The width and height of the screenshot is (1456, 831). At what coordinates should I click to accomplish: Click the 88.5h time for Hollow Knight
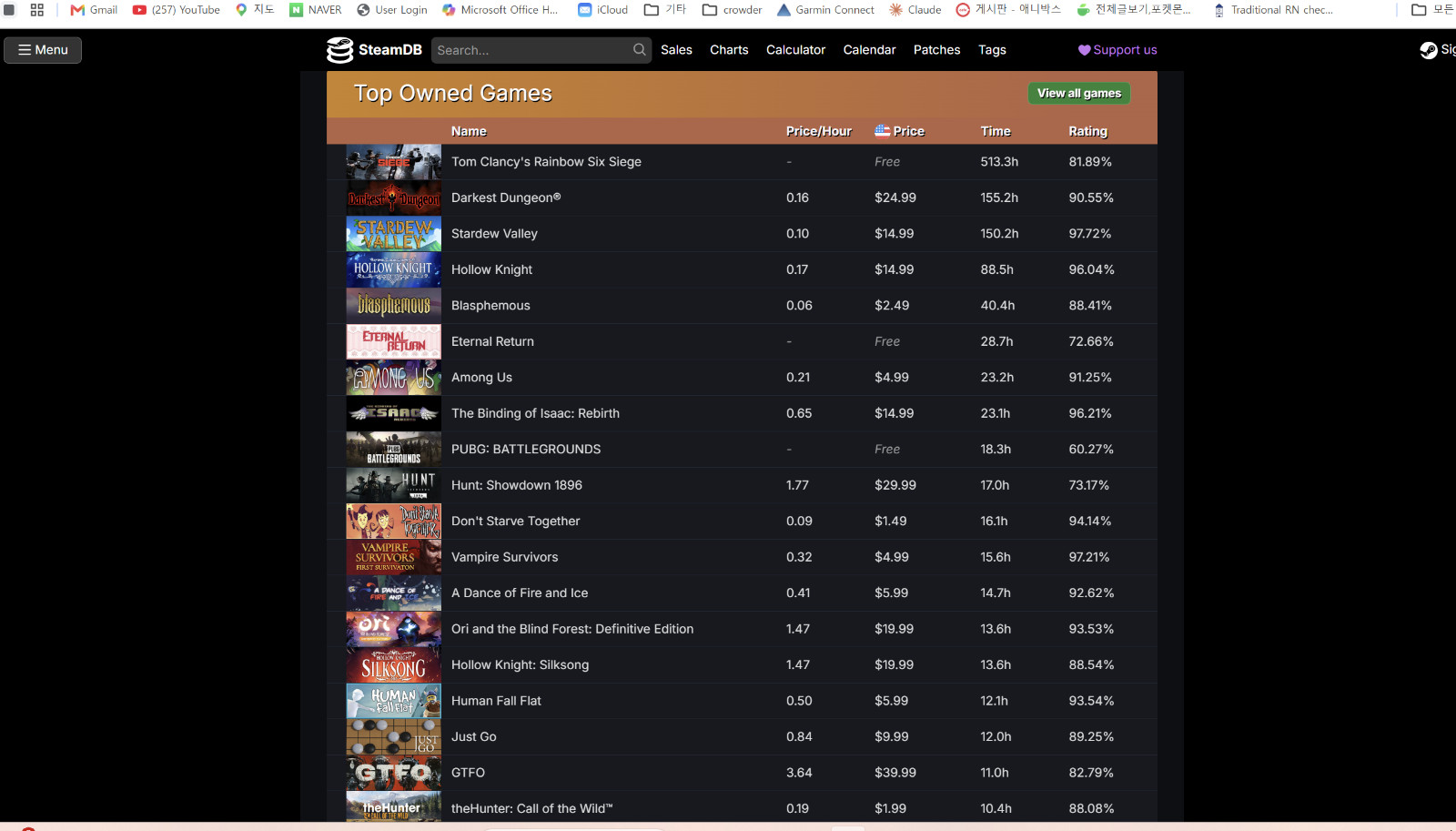click(x=996, y=269)
